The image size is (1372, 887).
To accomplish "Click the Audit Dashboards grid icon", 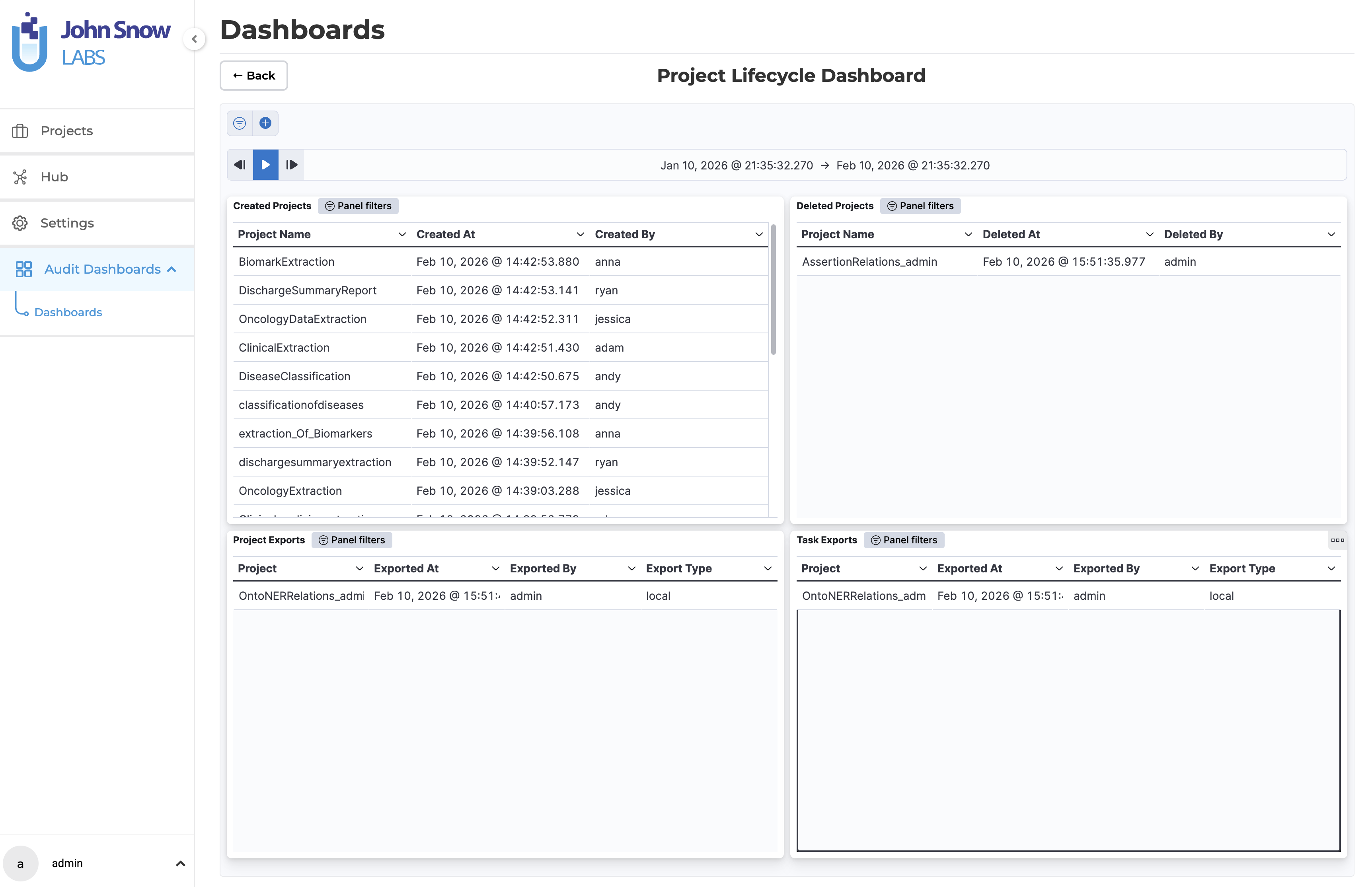I will 23,269.
